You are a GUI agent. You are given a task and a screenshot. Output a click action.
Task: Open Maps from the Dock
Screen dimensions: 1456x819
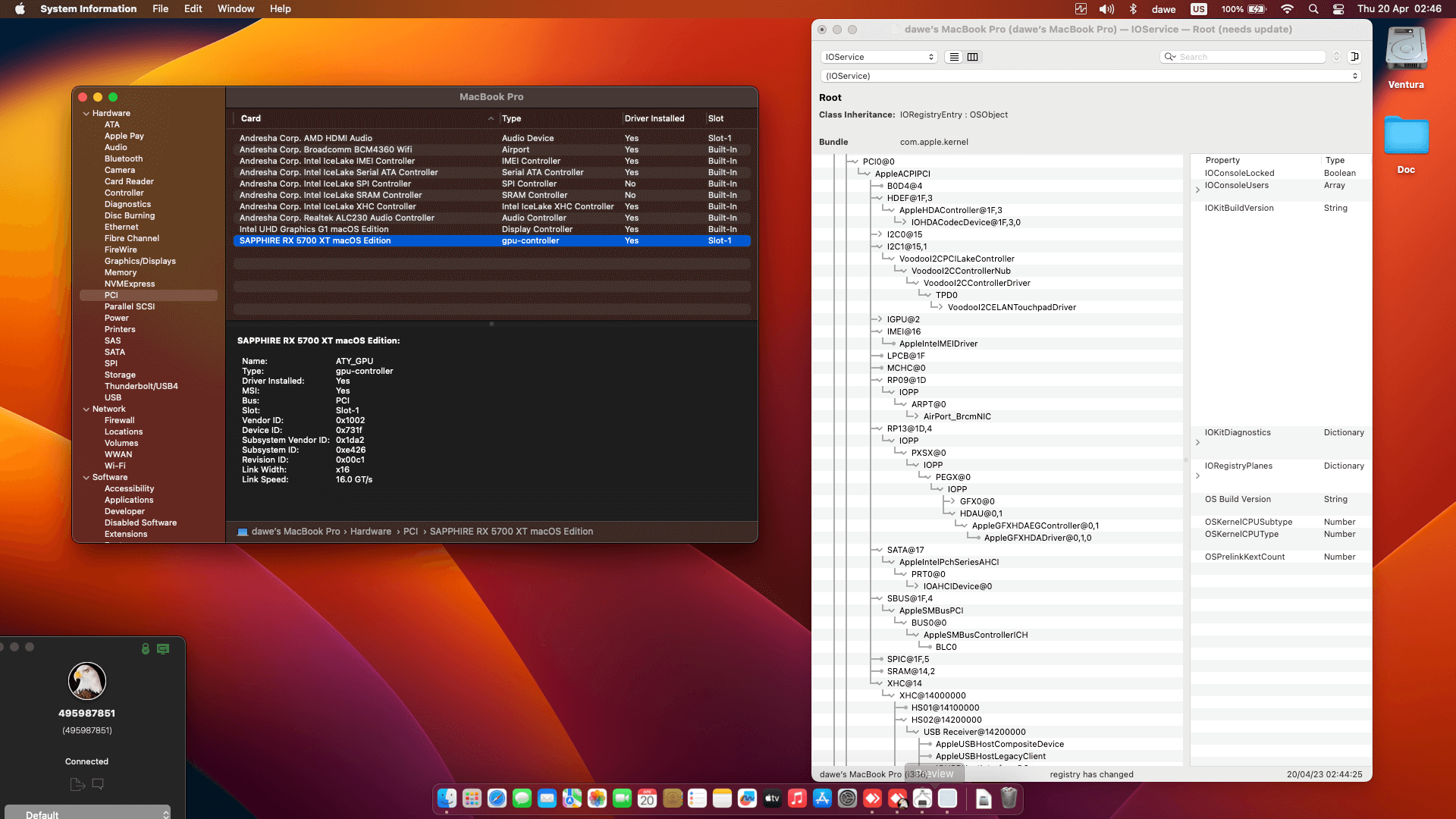[572, 799]
